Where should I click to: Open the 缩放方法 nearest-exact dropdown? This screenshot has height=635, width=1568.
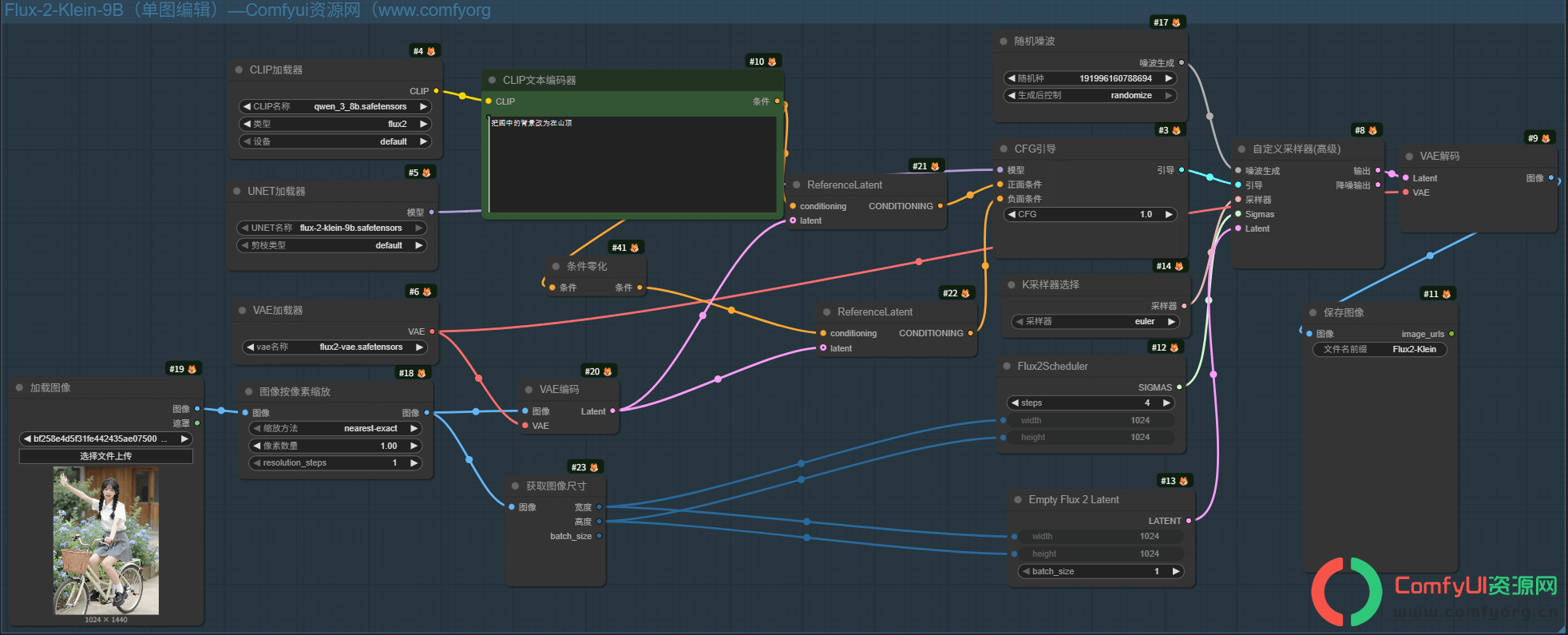click(x=335, y=428)
